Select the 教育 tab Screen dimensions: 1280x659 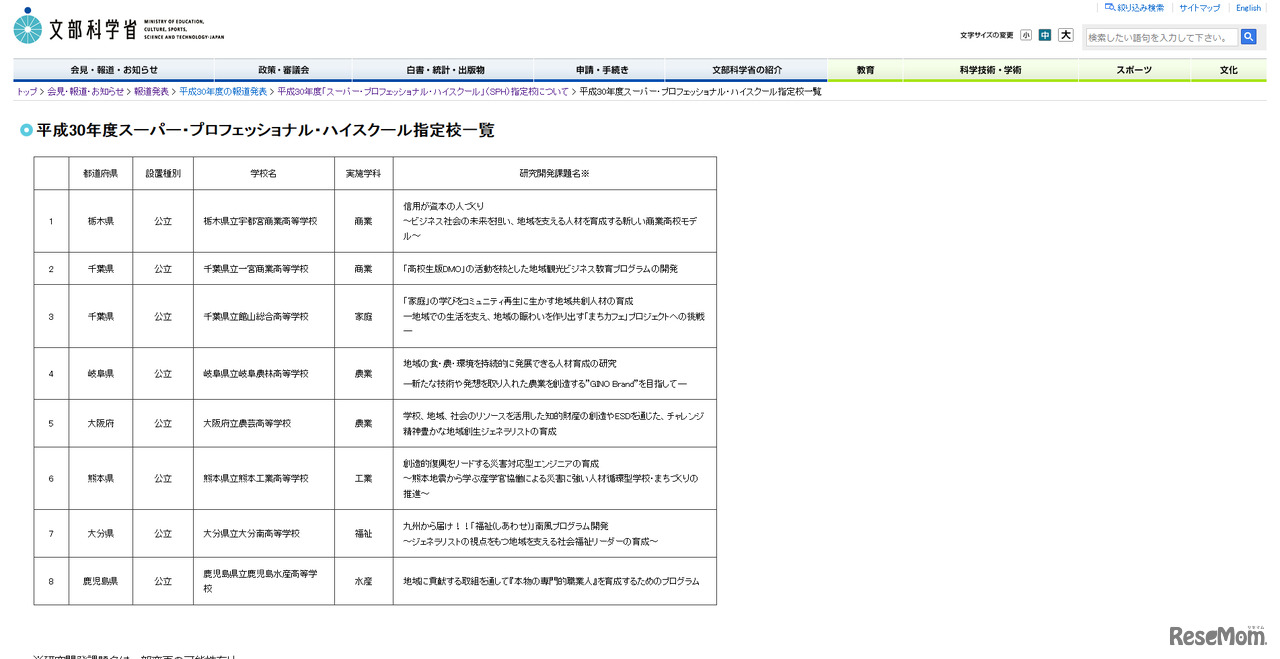[864, 70]
